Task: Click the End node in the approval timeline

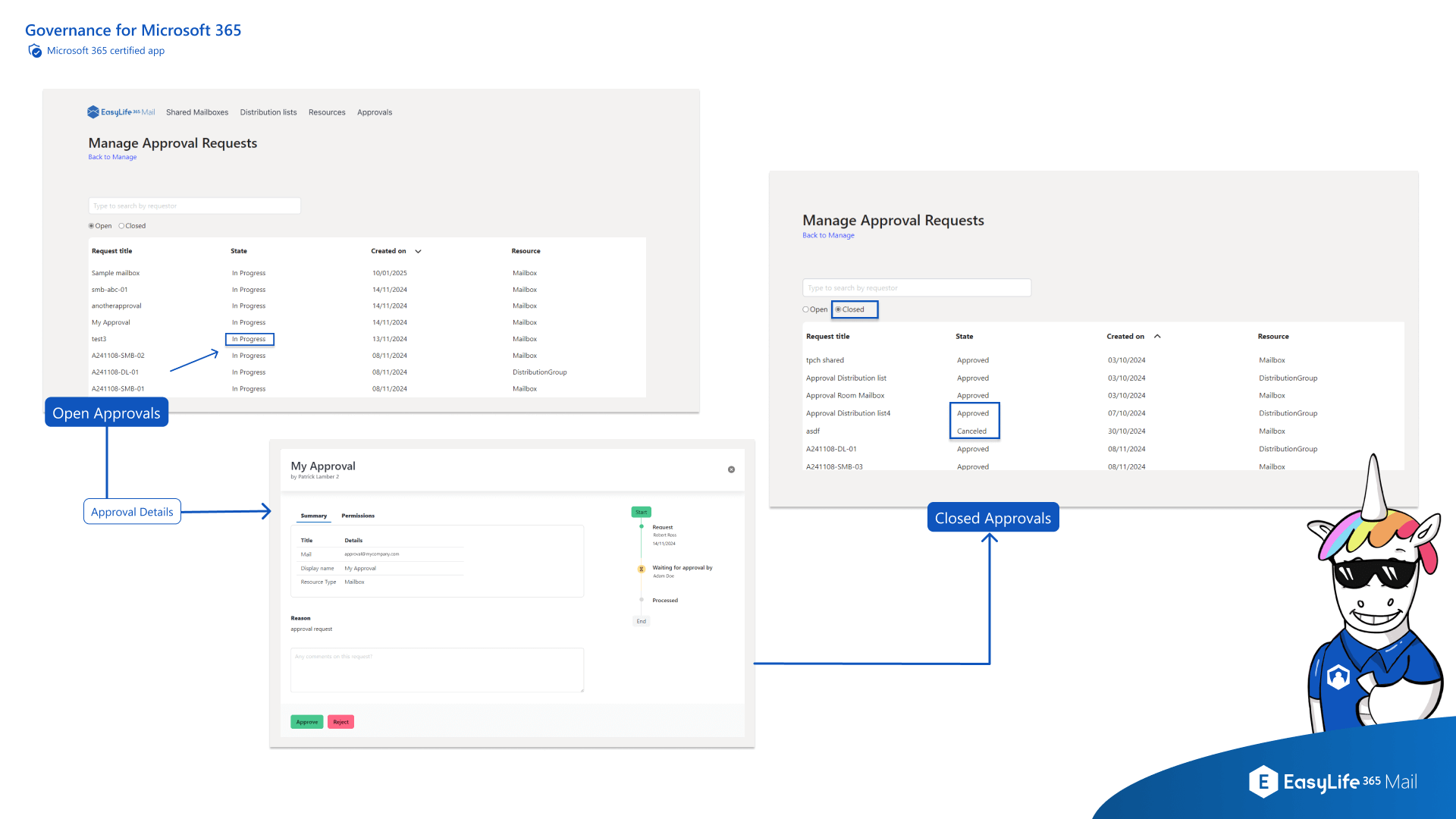Action: (641, 621)
